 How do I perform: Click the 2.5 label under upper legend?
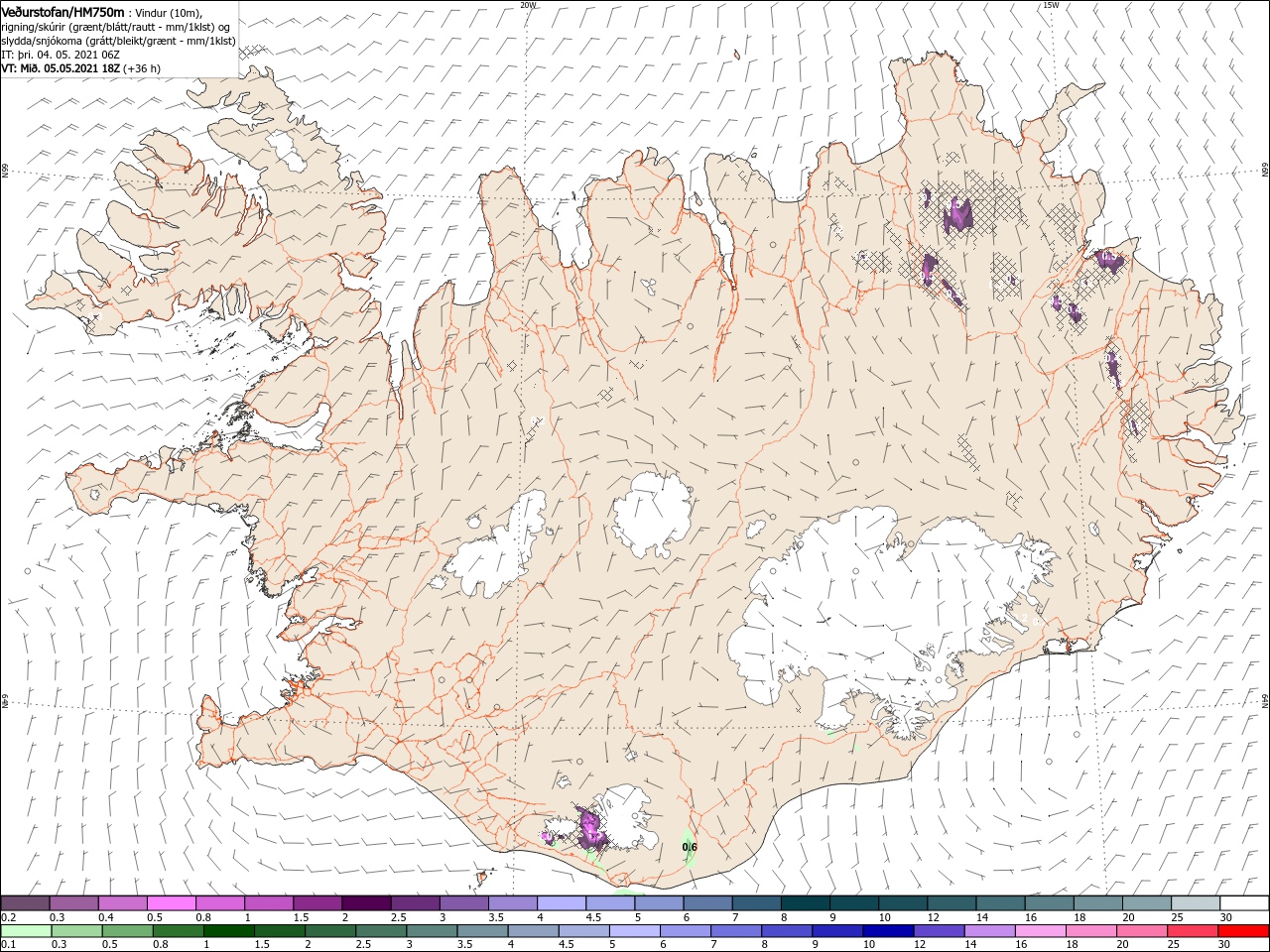coord(398,917)
